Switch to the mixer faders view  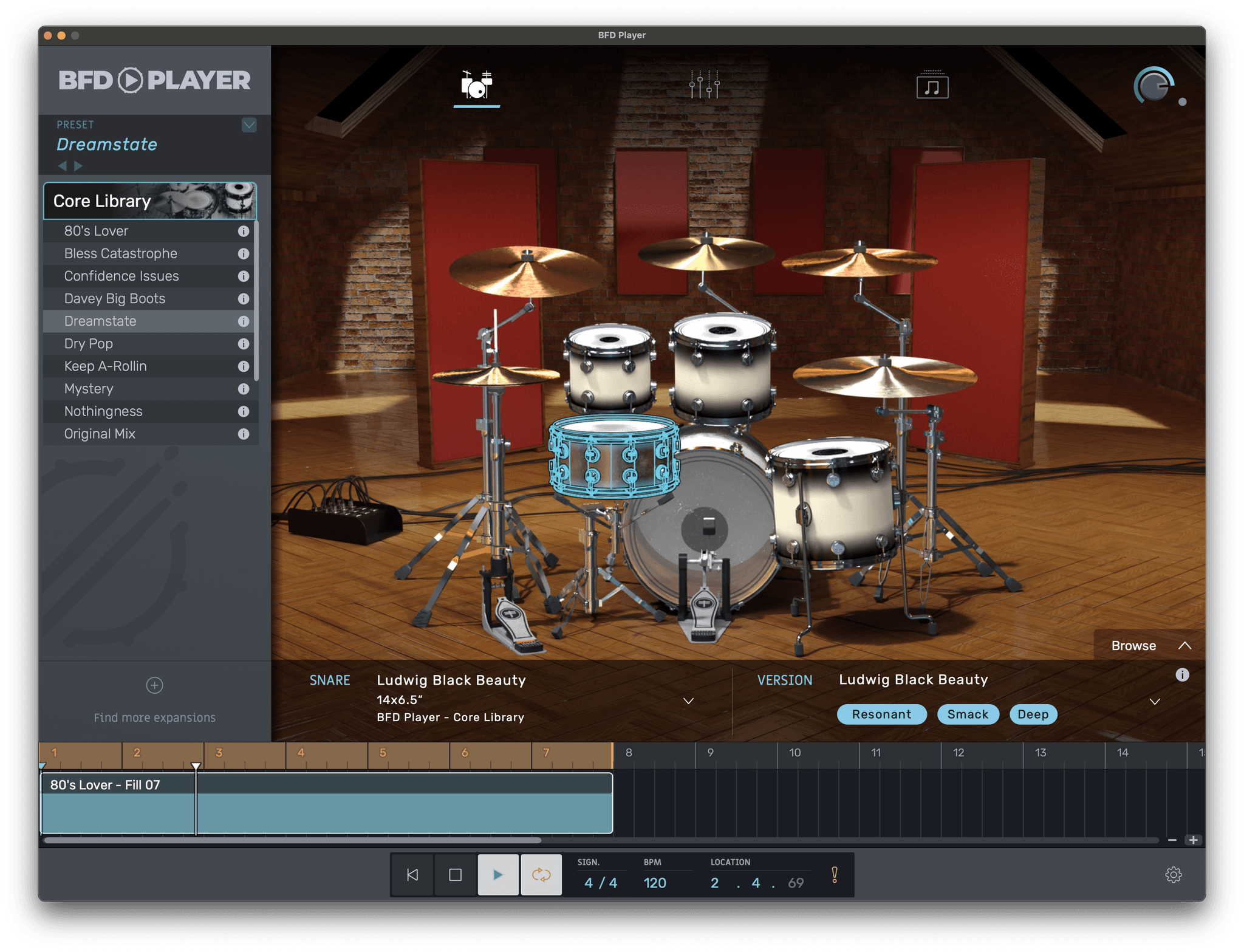704,86
